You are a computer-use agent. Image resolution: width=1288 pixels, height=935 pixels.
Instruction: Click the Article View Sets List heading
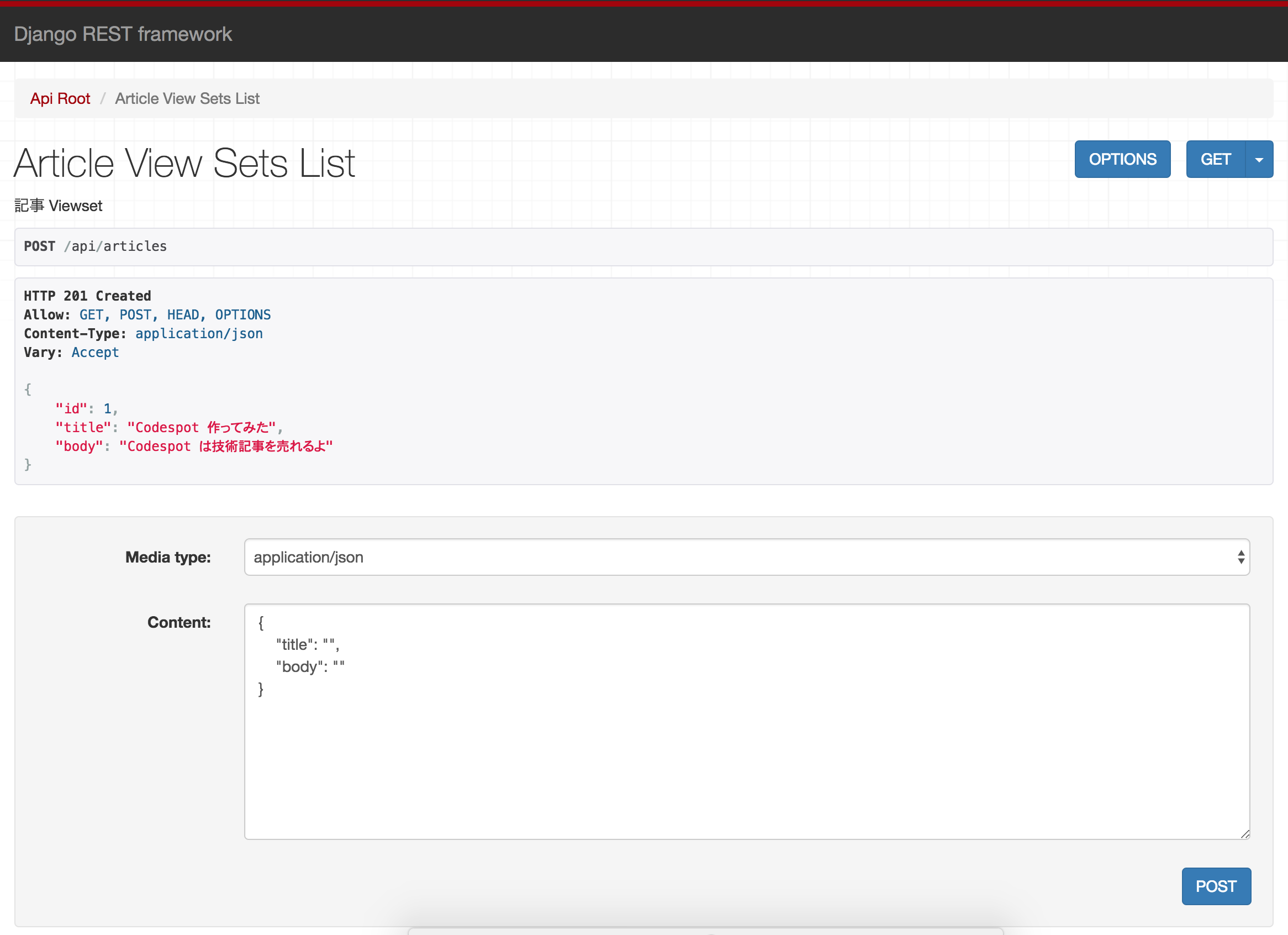point(184,164)
